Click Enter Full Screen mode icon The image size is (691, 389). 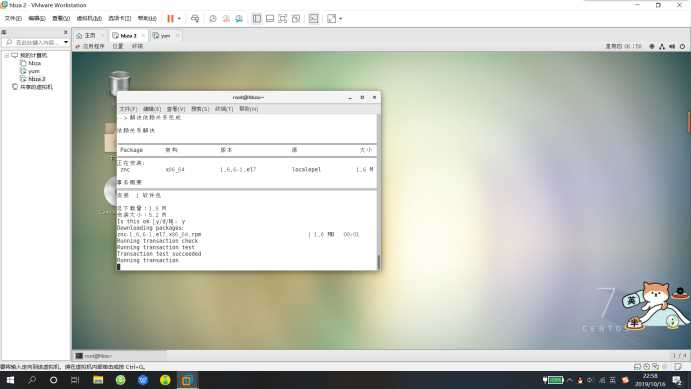(x=283, y=19)
